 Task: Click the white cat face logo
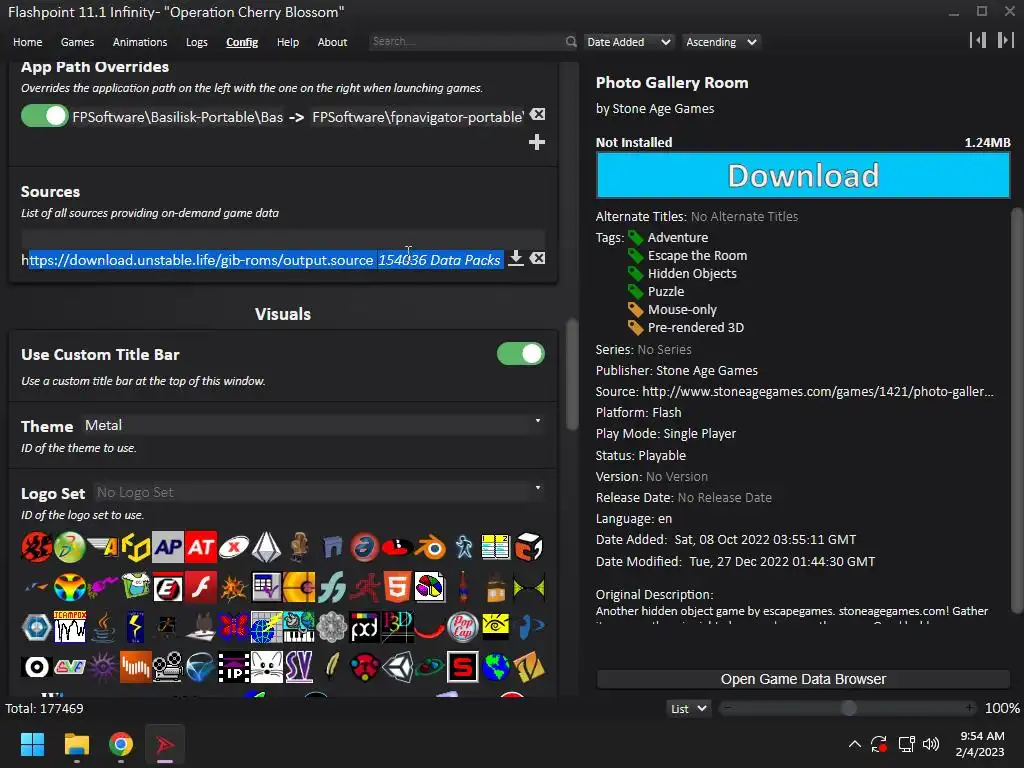[x=266, y=667]
